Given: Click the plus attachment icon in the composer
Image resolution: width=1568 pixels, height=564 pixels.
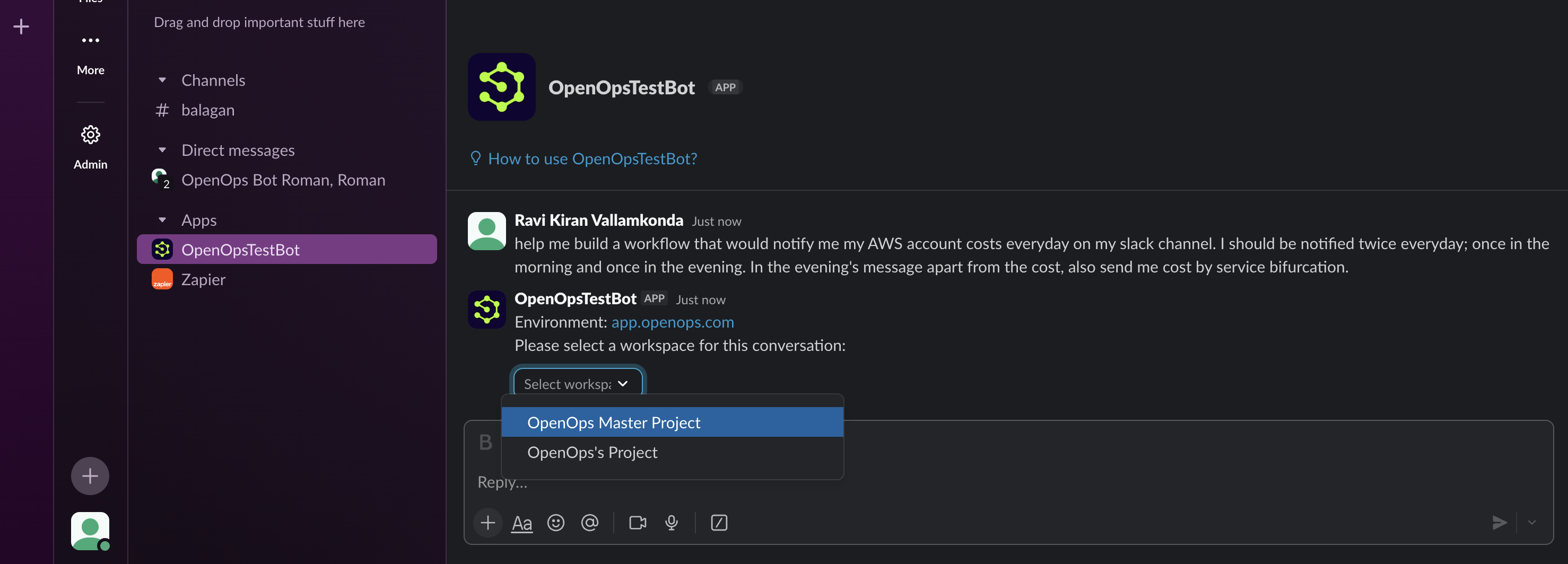Looking at the screenshot, I should [x=487, y=523].
